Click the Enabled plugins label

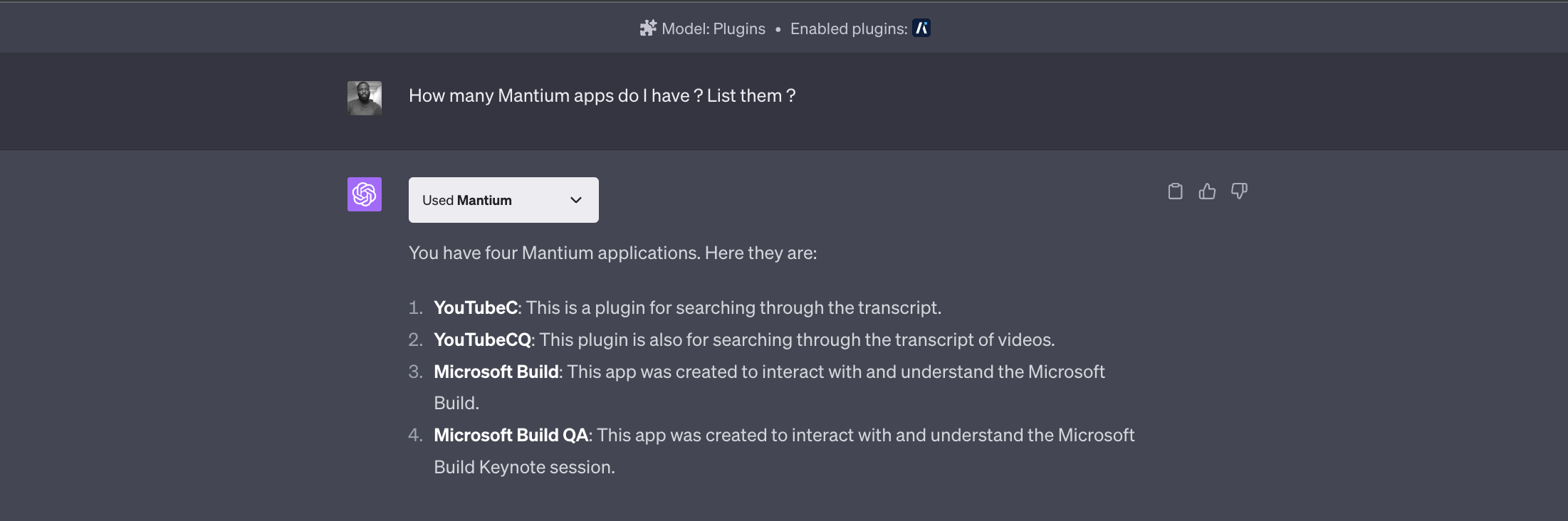click(849, 28)
